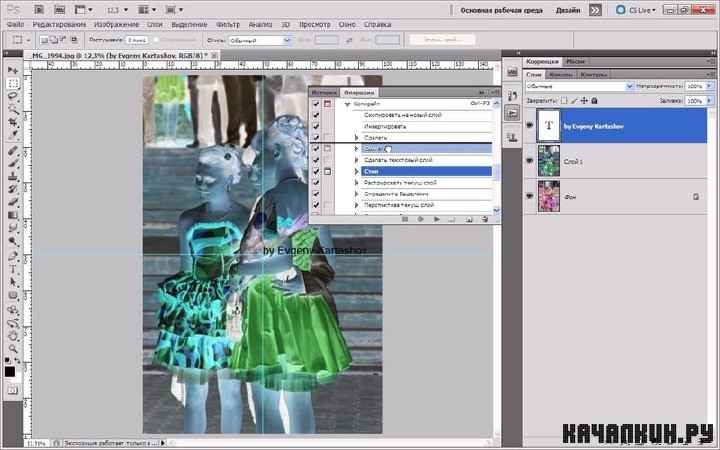Create a new action in Actions panel
Image resolution: width=720 pixels, height=450 pixels.
469,219
